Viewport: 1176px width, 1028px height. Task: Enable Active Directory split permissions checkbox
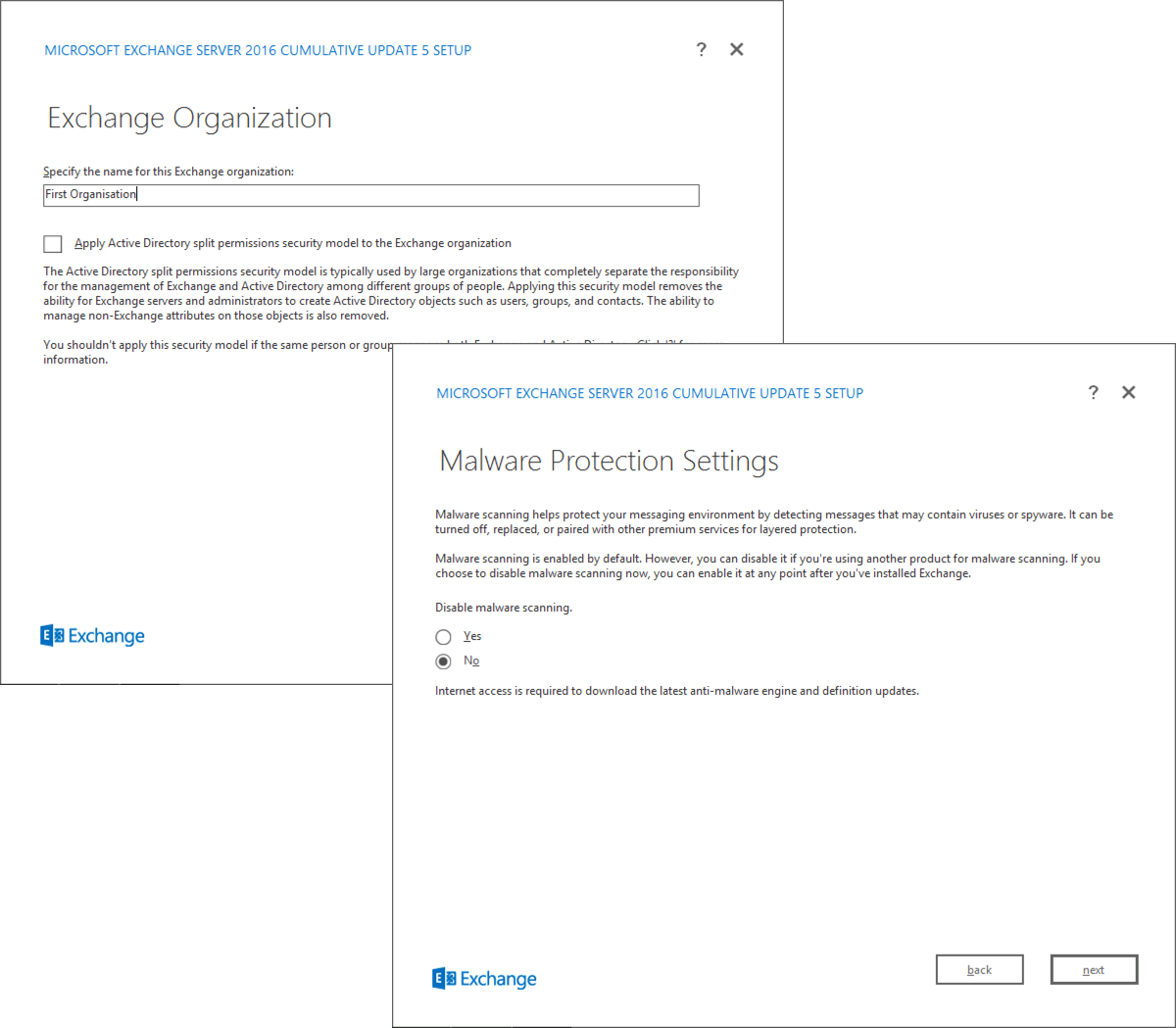(53, 244)
